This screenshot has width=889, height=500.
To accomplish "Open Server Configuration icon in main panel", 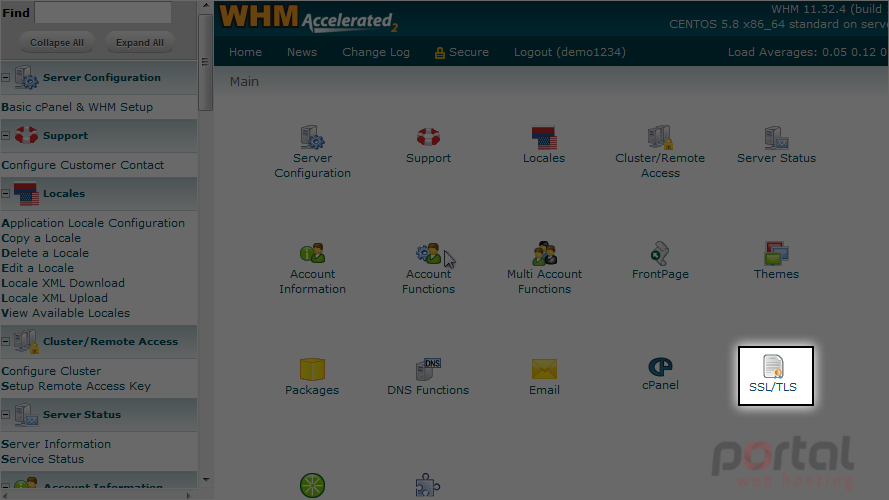I will pyautogui.click(x=312, y=137).
